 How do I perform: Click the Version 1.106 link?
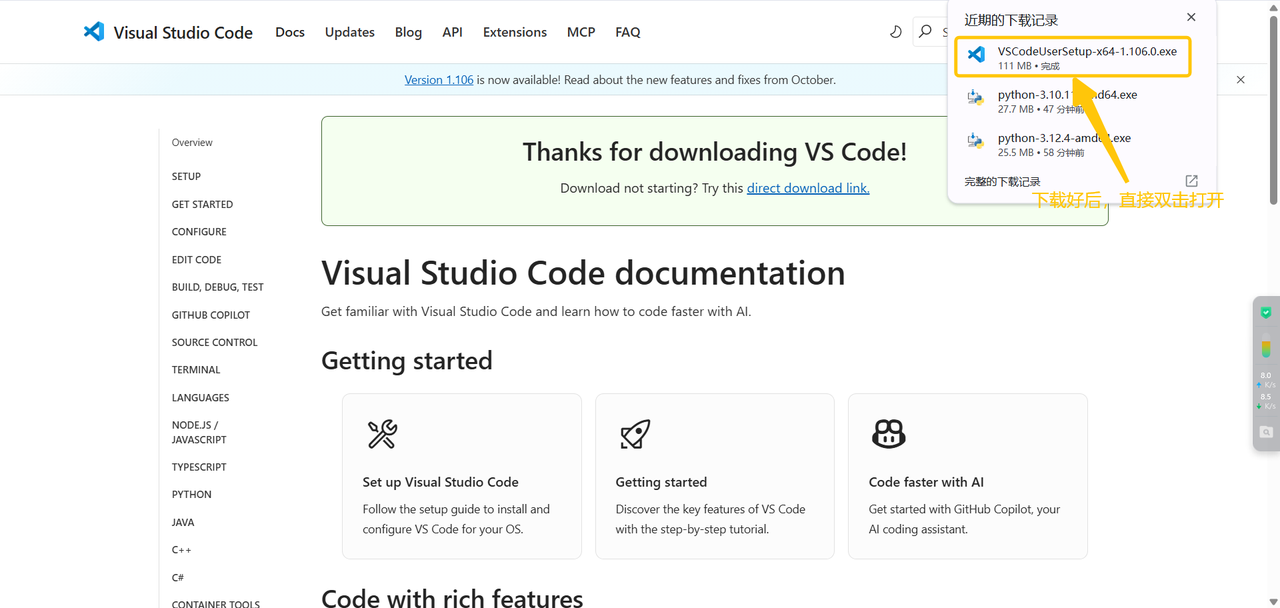(438, 80)
